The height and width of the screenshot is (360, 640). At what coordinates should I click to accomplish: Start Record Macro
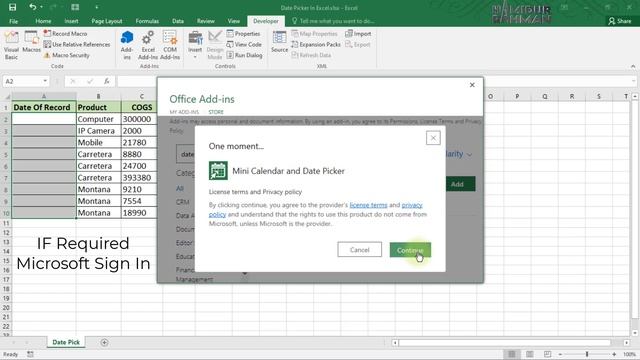65,33
